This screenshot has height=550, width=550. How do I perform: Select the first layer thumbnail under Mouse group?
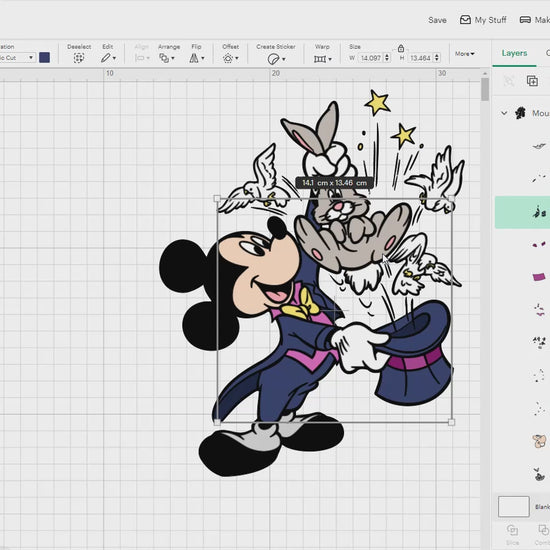tap(539, 146)
